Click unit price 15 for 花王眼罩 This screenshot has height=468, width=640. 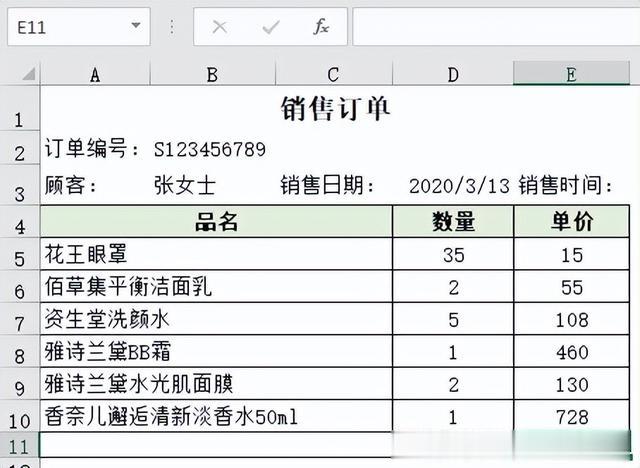pyautogui.click(x=571, y=254)
